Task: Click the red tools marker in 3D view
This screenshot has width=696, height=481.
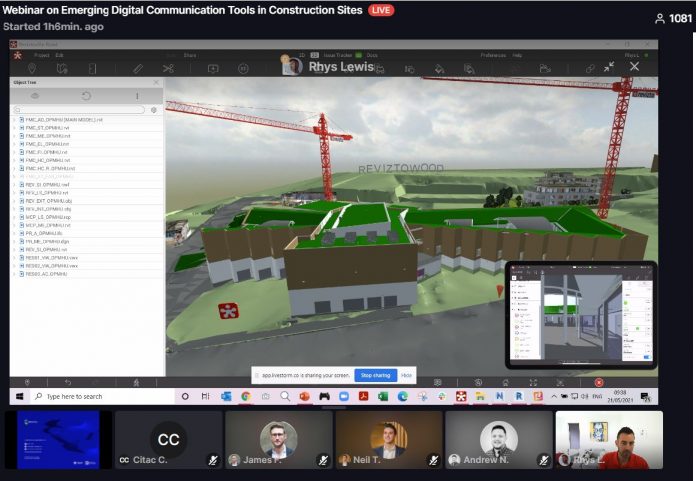Action: coord(227,311)
